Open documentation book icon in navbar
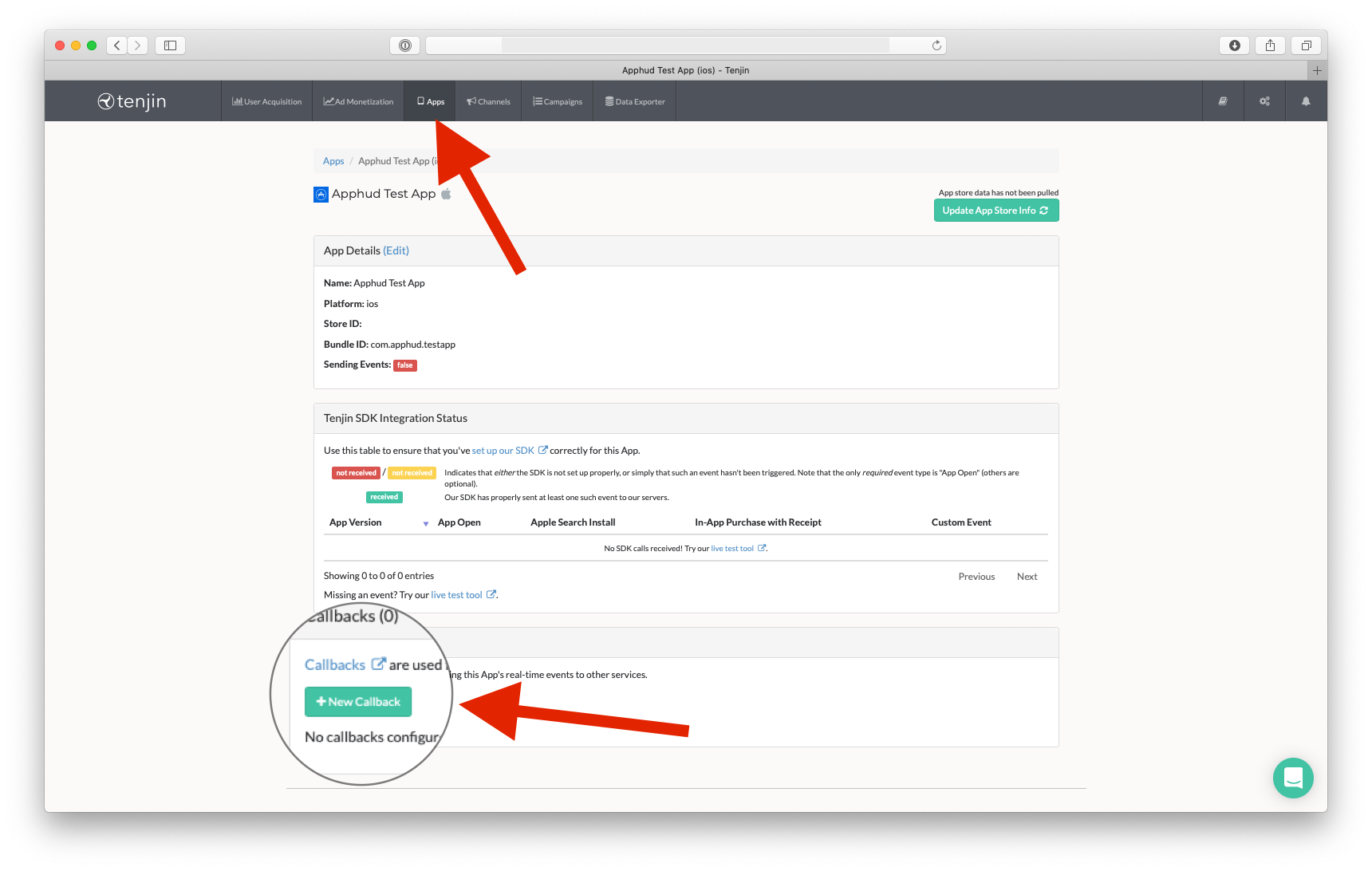The image size is (1372, 871). coord(1223,101)
